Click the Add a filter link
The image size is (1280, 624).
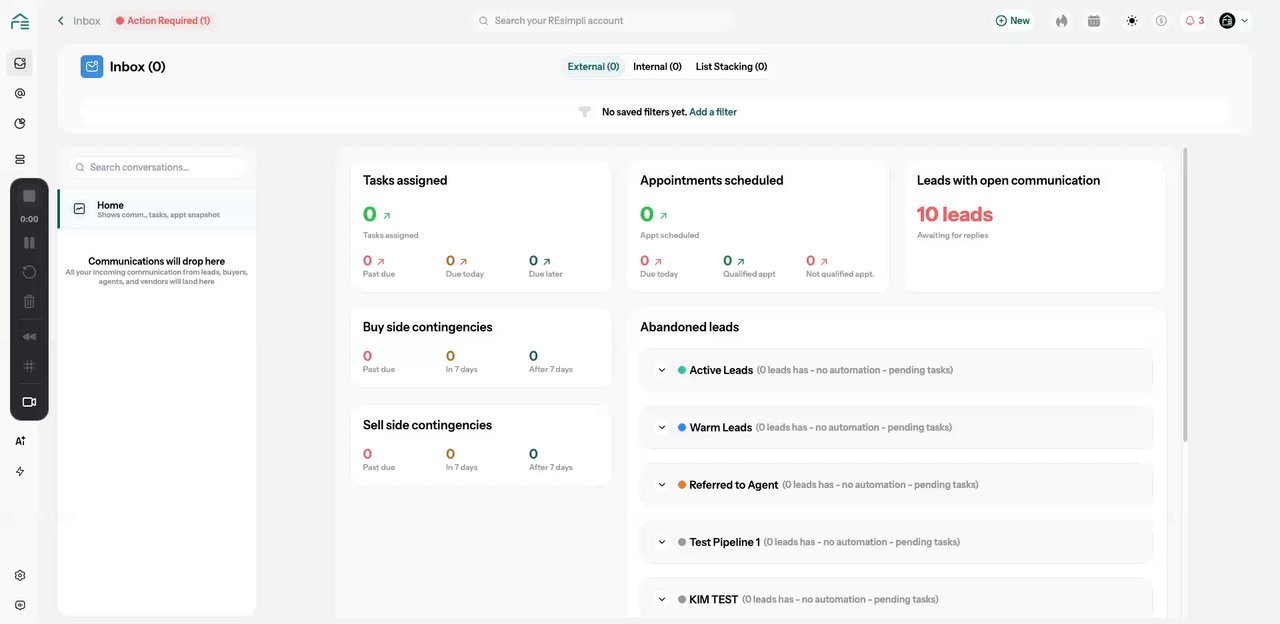pos(713,112)
